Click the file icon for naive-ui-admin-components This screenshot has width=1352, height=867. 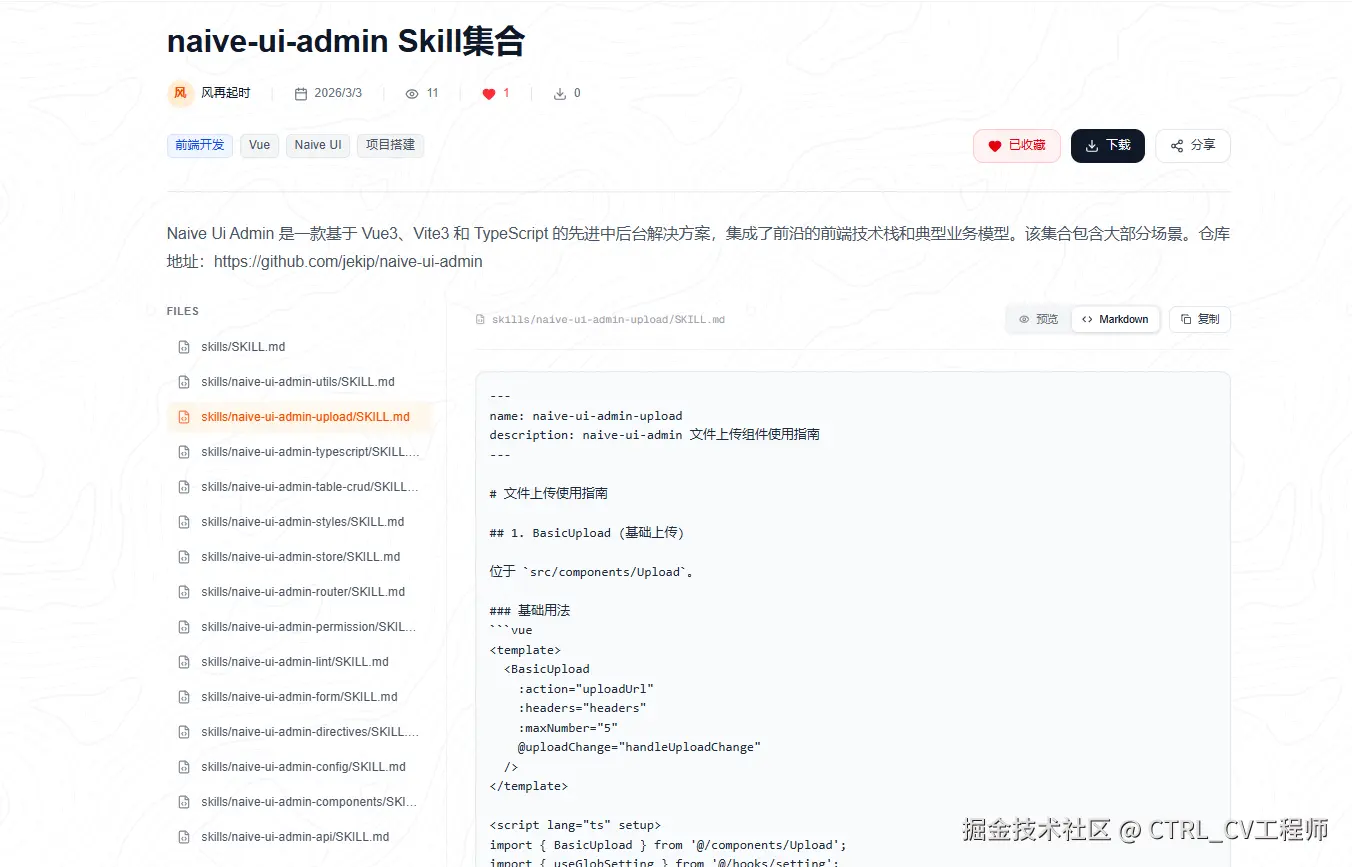[x=184, y=802]
